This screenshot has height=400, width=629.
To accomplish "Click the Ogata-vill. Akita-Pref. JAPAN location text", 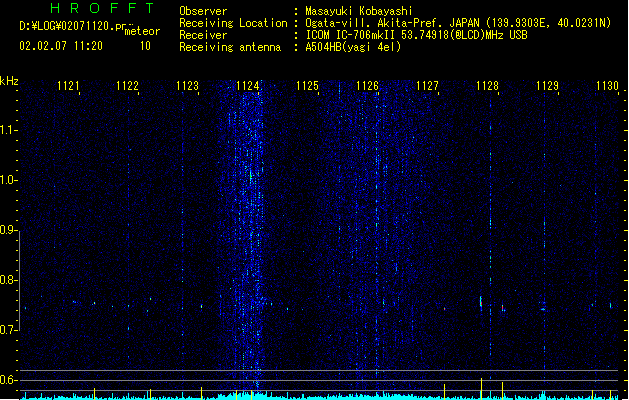I will (x=458, y=23).
